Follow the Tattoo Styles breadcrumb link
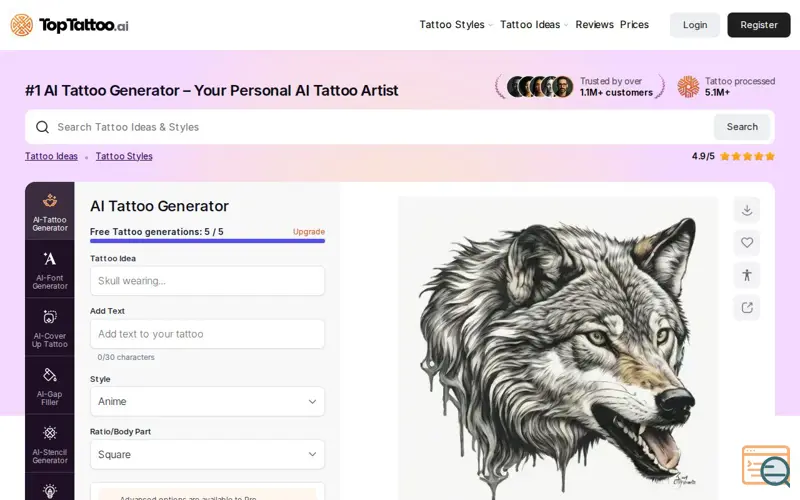This screenshot has width=800, height=500. pyautogui.click(x=124, y=156)
